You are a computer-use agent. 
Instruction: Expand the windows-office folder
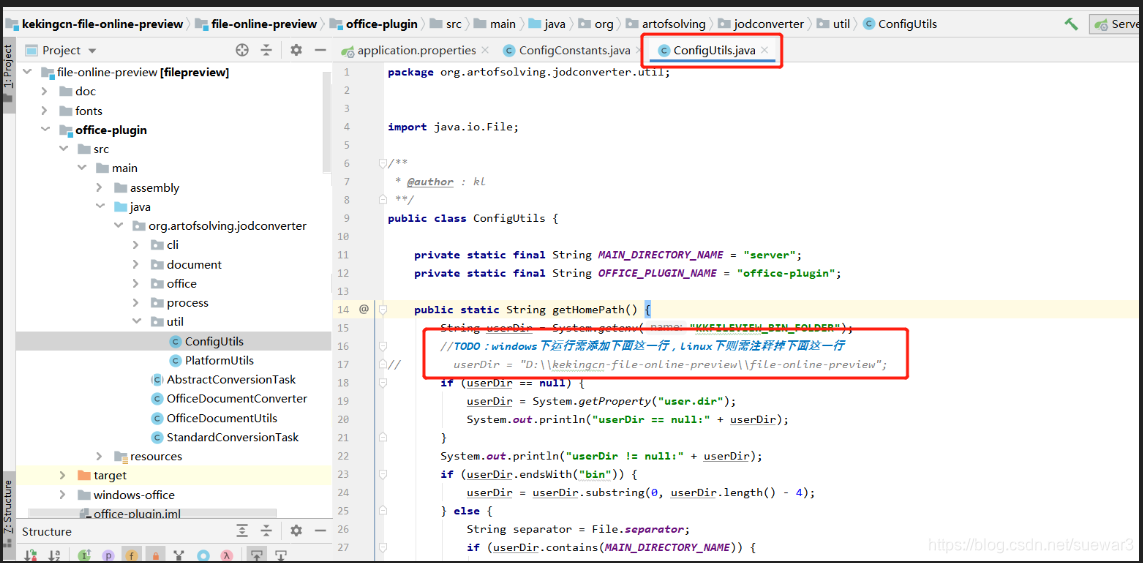coord(63,494)
